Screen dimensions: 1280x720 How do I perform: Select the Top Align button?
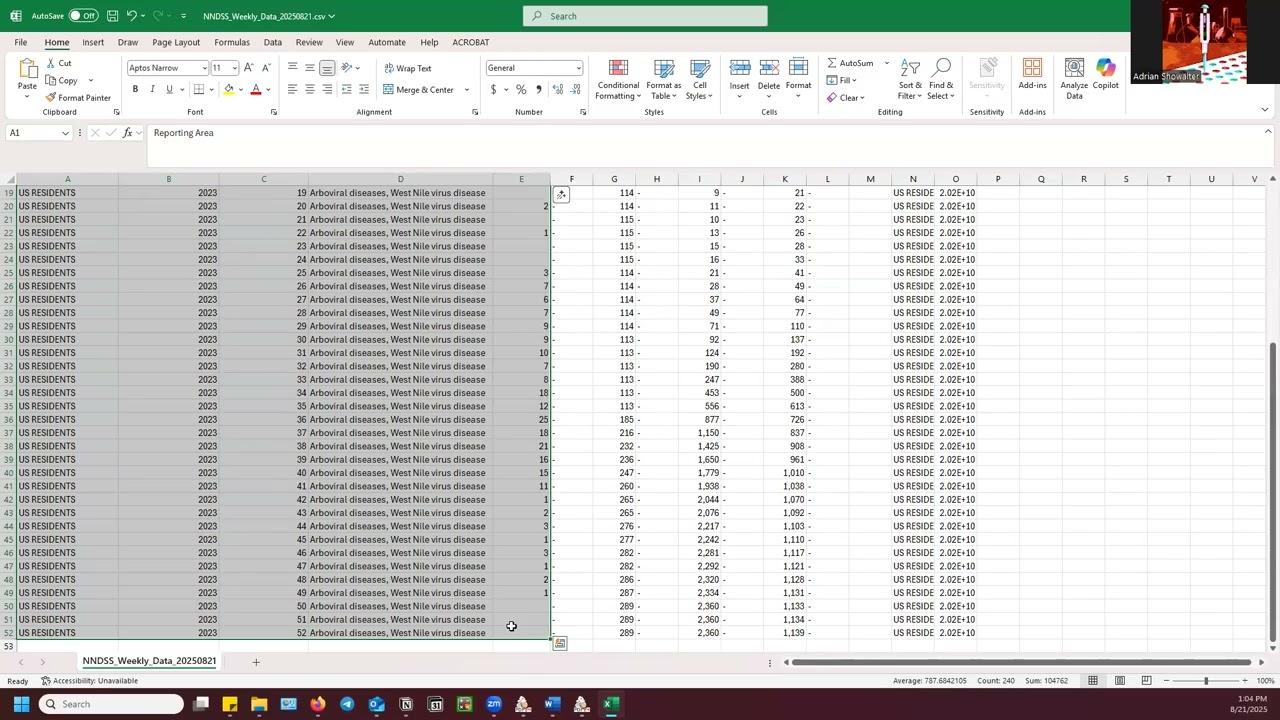(x=292, y=68)
